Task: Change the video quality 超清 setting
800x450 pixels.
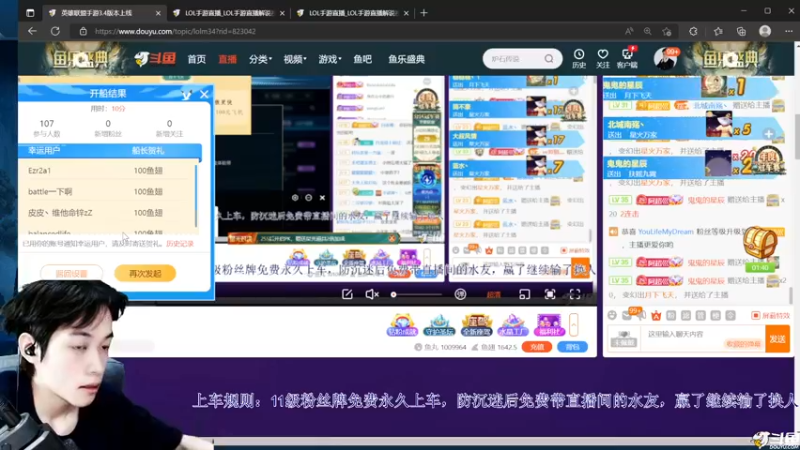Action: (493, 294)
